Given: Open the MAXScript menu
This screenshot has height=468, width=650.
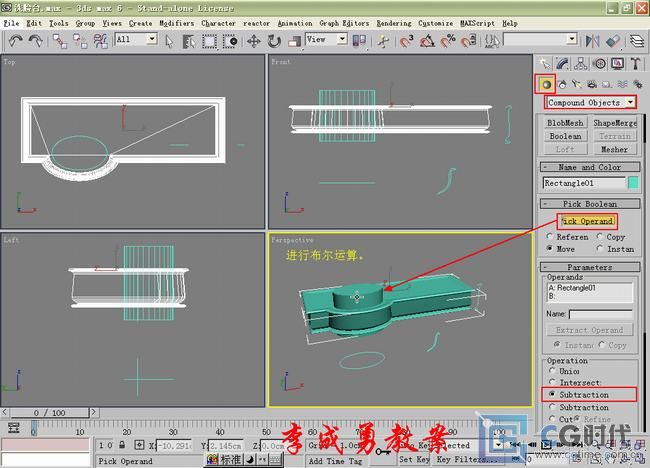Looking at the screenshot, I should [477, 23].
